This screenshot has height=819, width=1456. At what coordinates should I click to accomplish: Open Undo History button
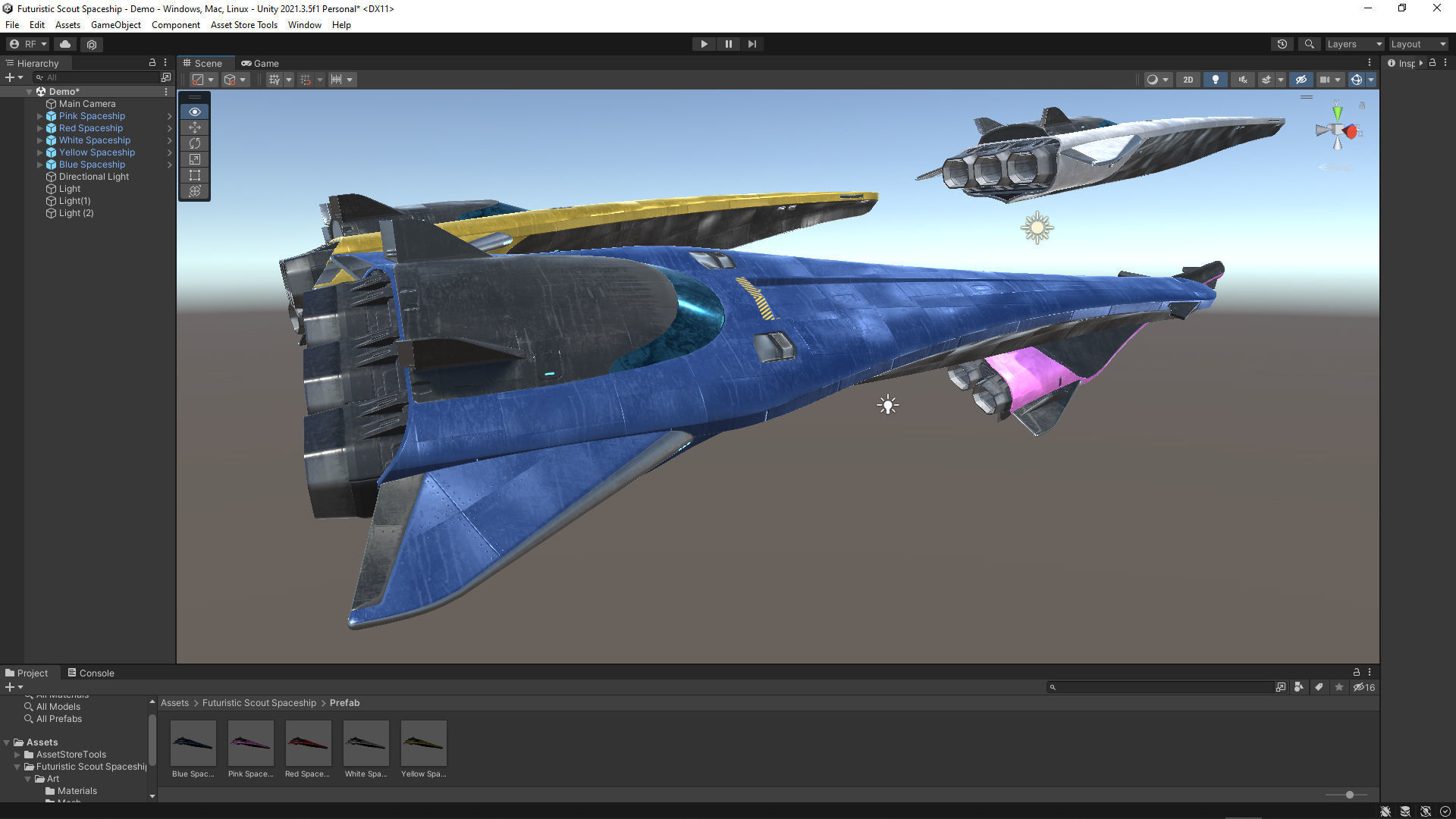click(1282, 44)
